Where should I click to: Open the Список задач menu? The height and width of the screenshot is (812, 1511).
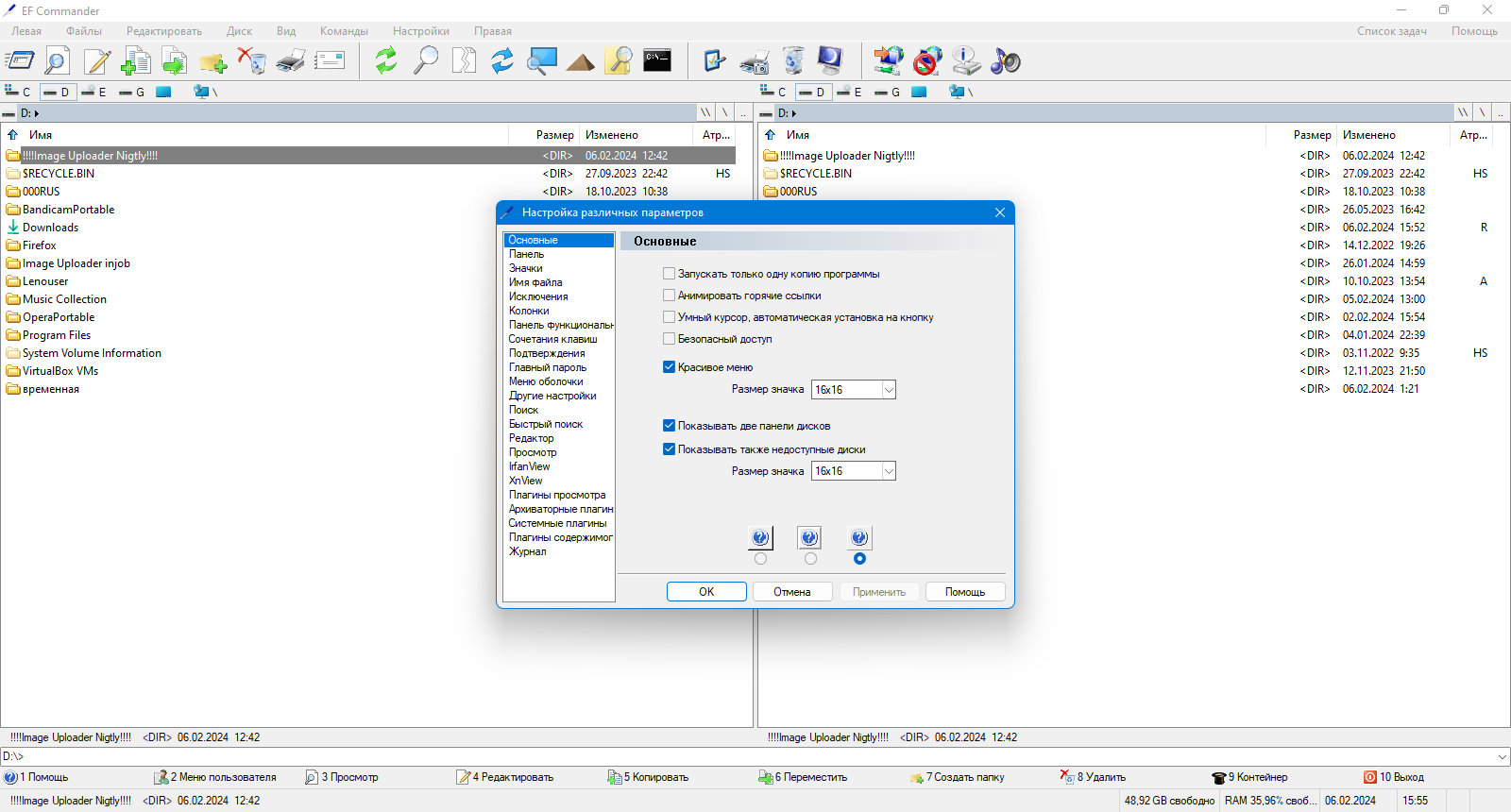(1392, 31)
